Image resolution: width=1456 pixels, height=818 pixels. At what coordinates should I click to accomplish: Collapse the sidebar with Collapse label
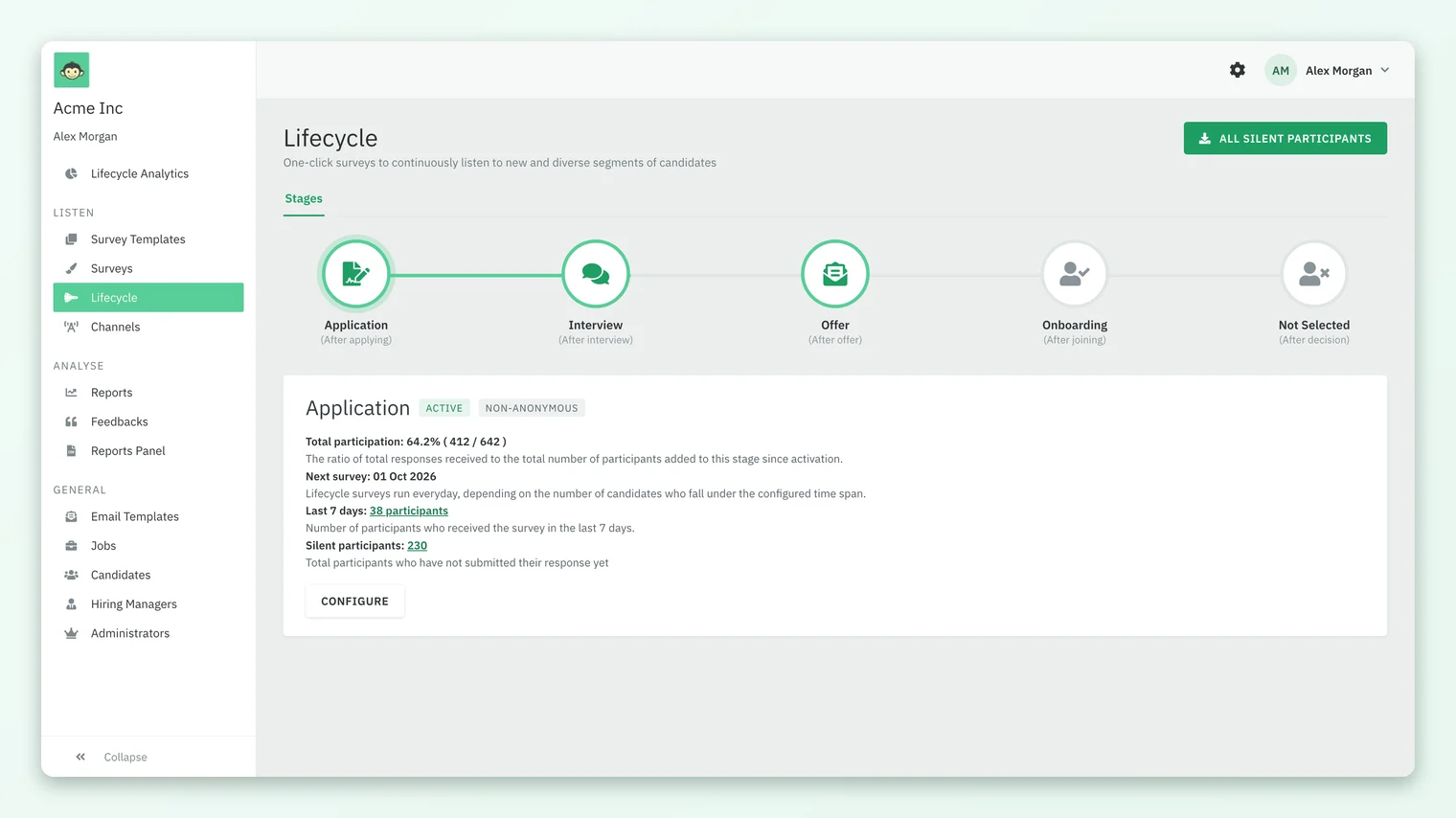click(125, 757)
